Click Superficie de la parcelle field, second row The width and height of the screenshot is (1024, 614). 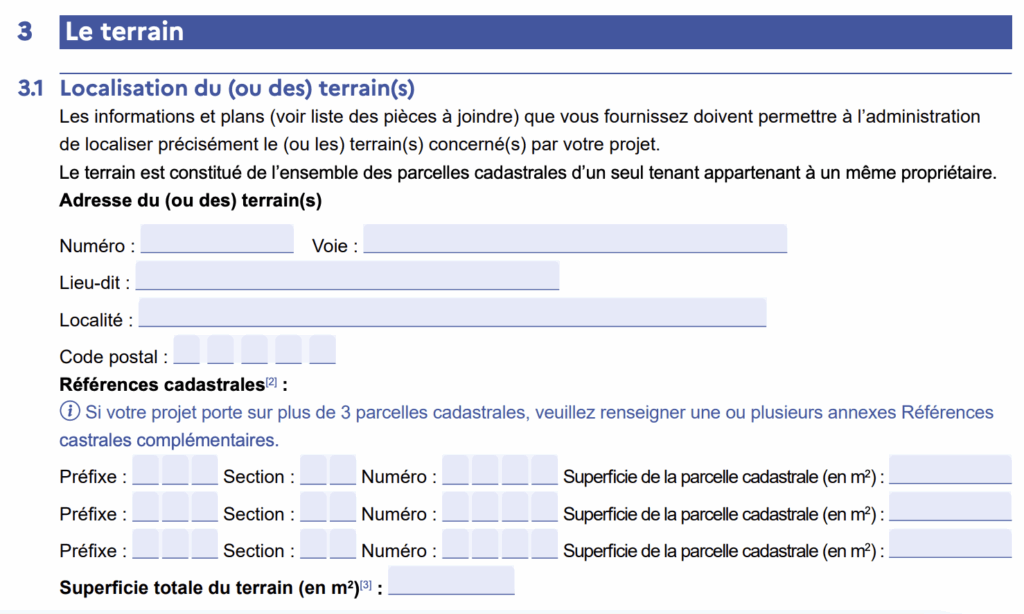tap(950, 507)
